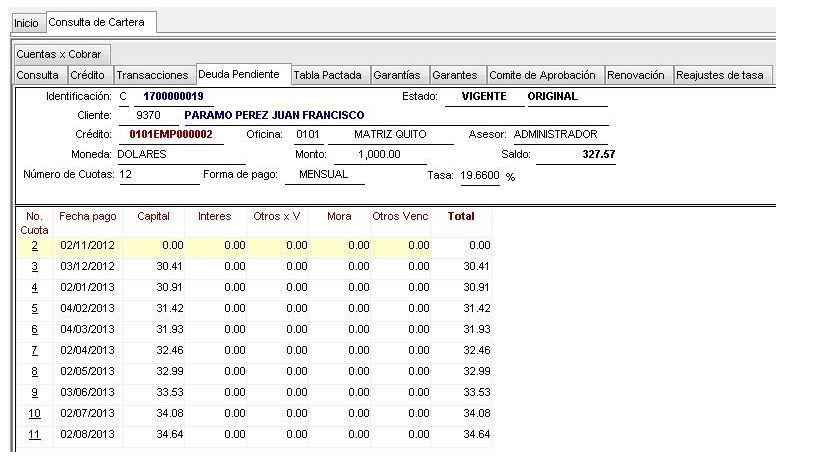Open the Transacciones tab
The height and width of the screenshot is (464, 820).
point(152,75)
